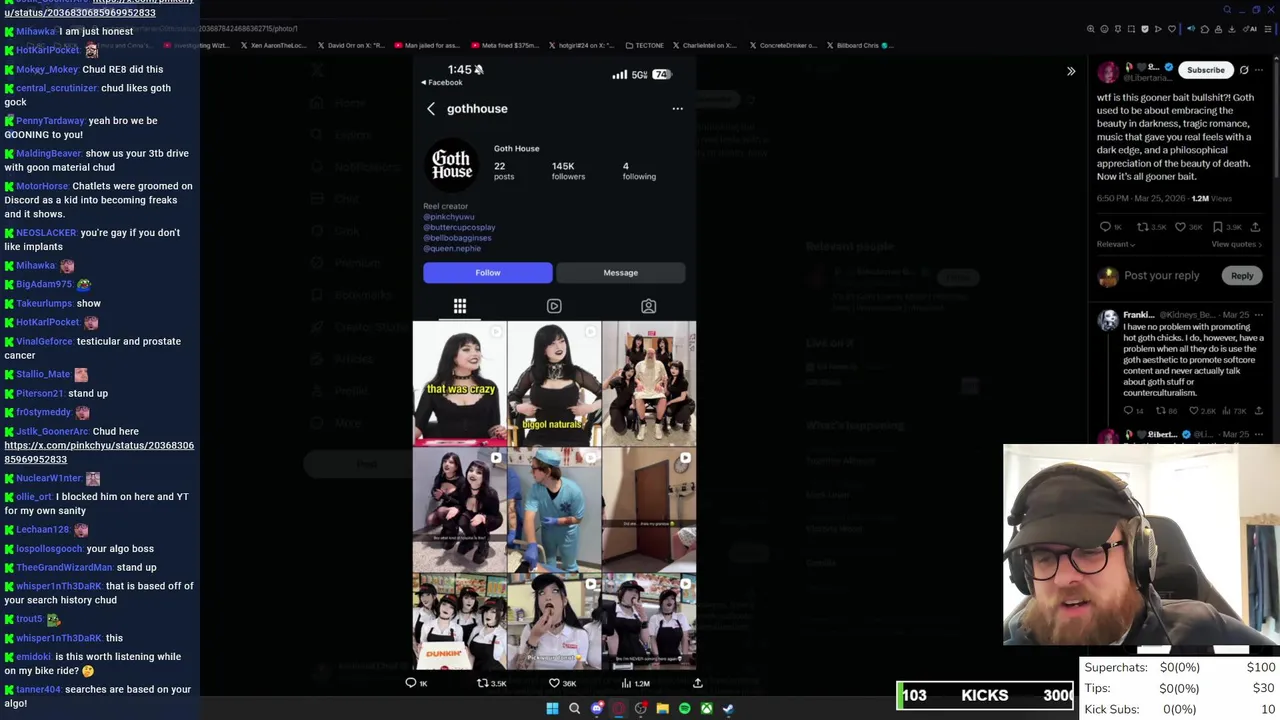Reply icon on the main tweet in sidebar
This screenshot has height=720, width=1280.
(x=1105, y=227)
